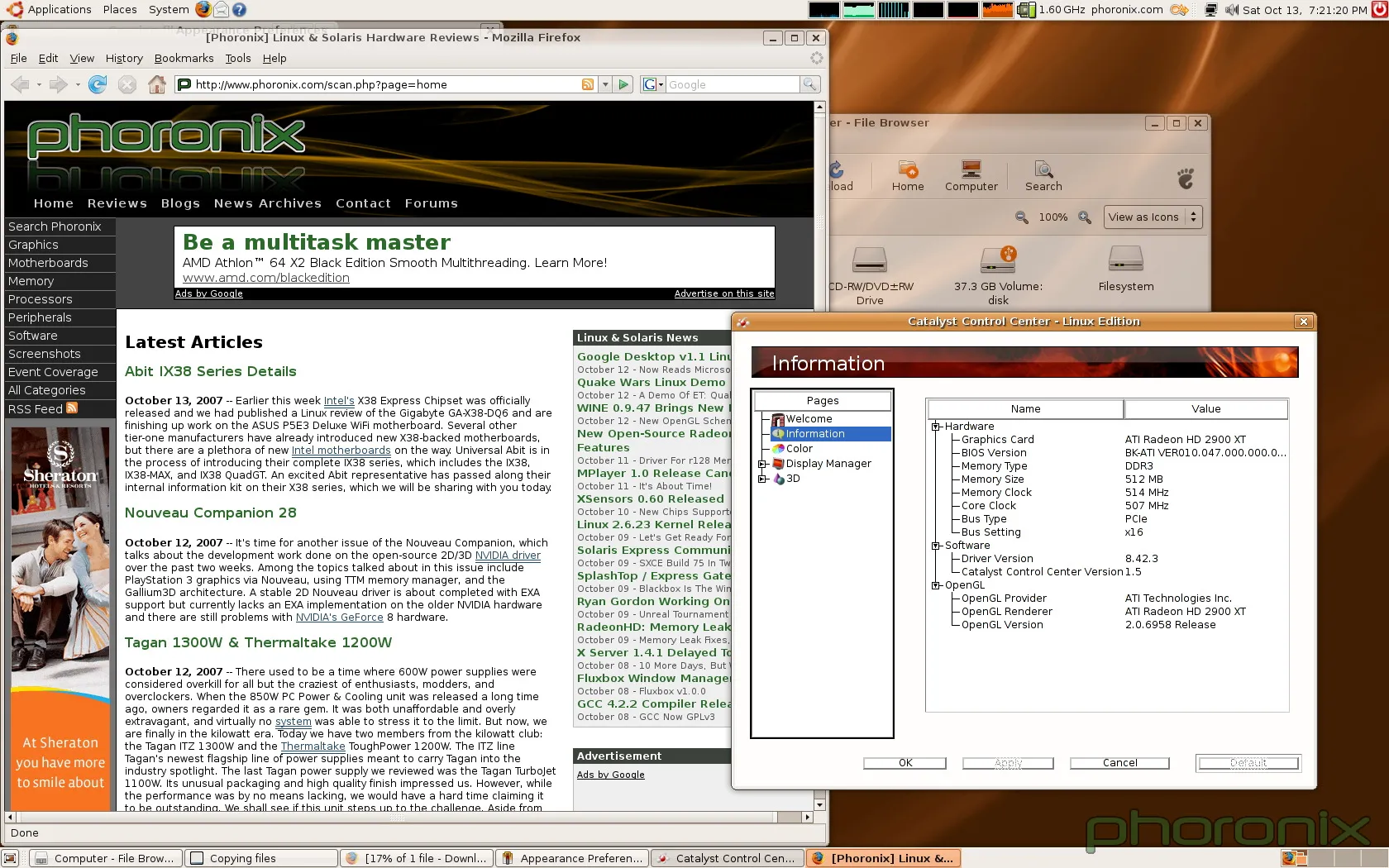Click OK in Catalyst Control Center

point(905,763)
